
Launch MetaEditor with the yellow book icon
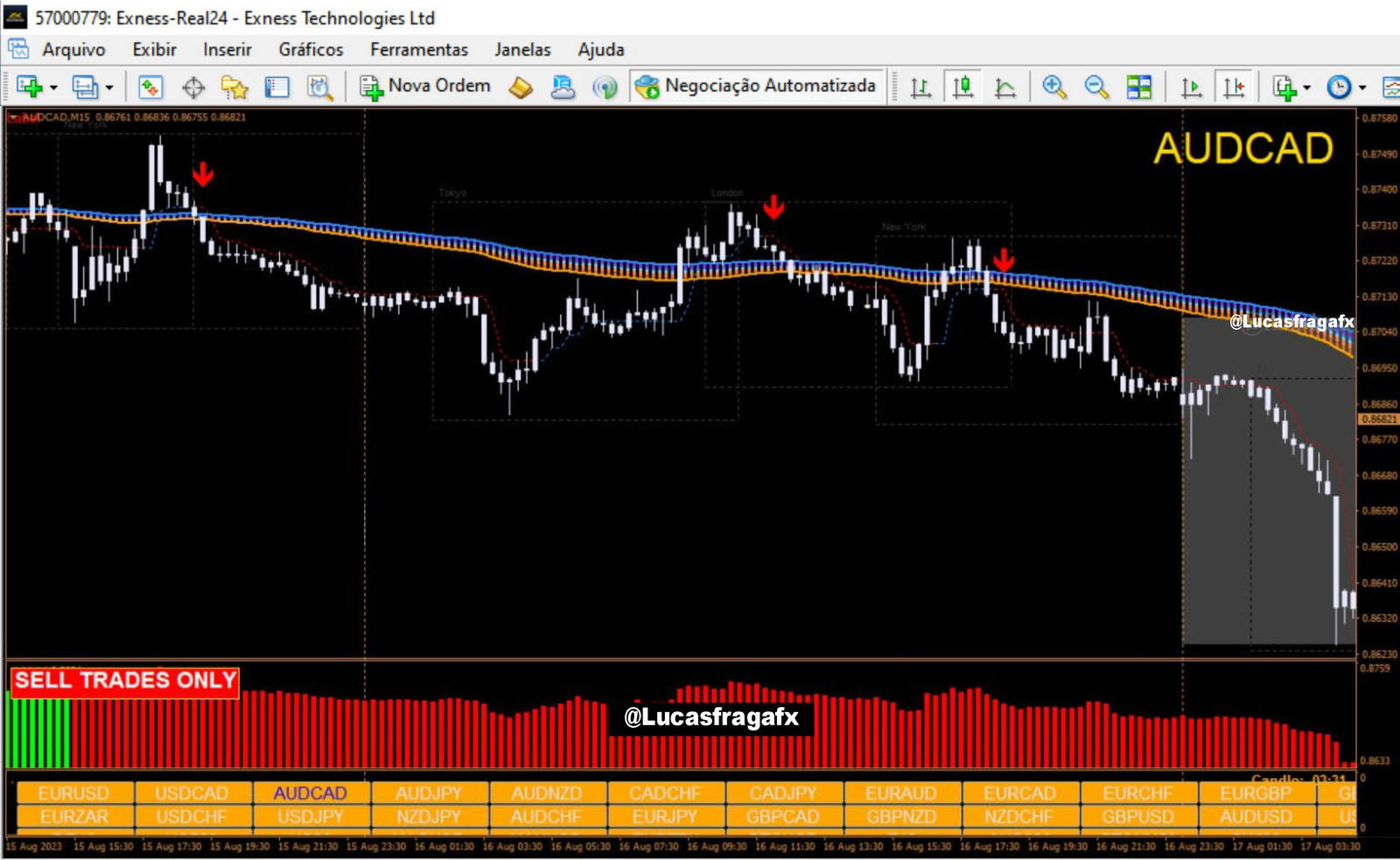point(521,87)
